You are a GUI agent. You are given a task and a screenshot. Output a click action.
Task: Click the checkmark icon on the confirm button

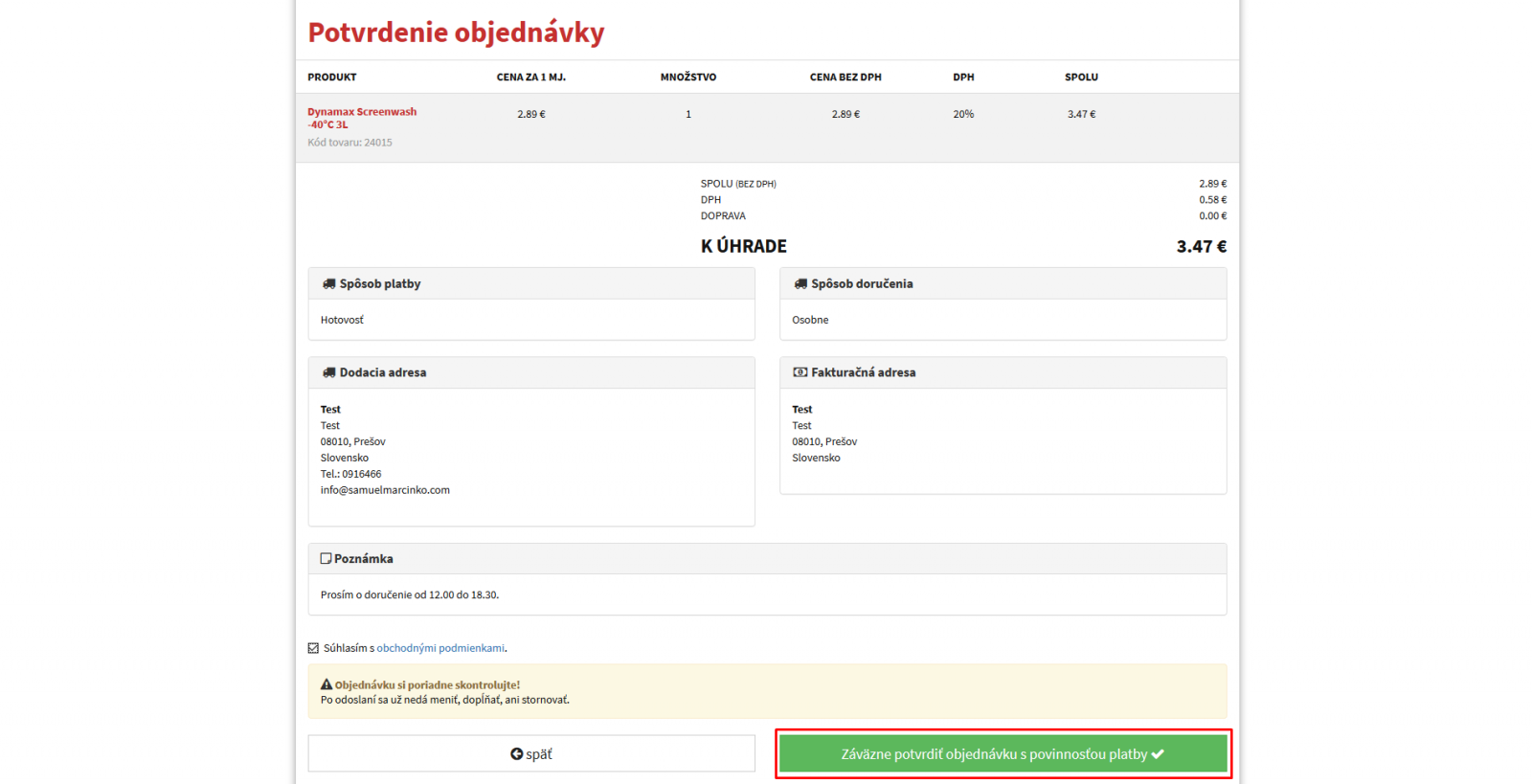tap(1159, 754)
